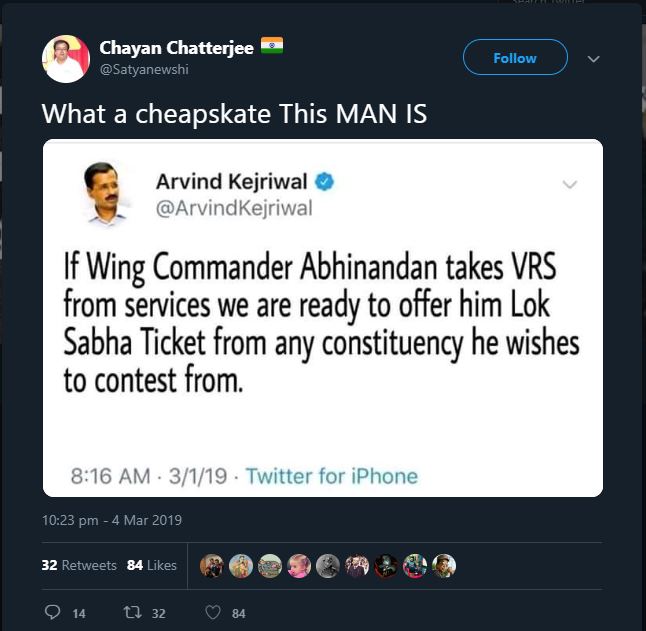Image resolution: width=646 pixels, height=631 pixels.
Task: Click Arvind Kejriwal's verified badge icon
Action: (x=325, y=182)
